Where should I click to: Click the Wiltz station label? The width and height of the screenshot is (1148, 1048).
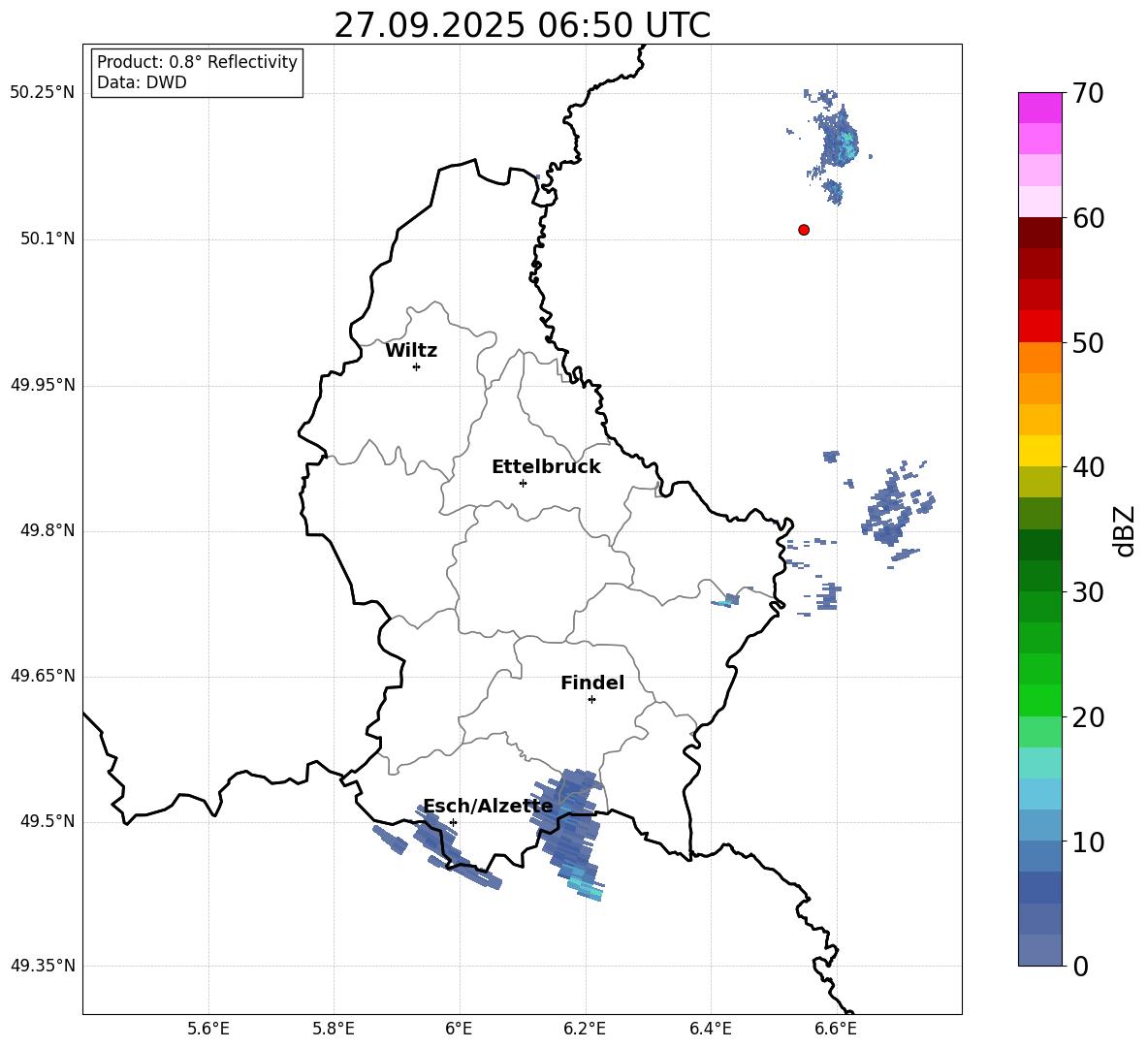point(411,351)
